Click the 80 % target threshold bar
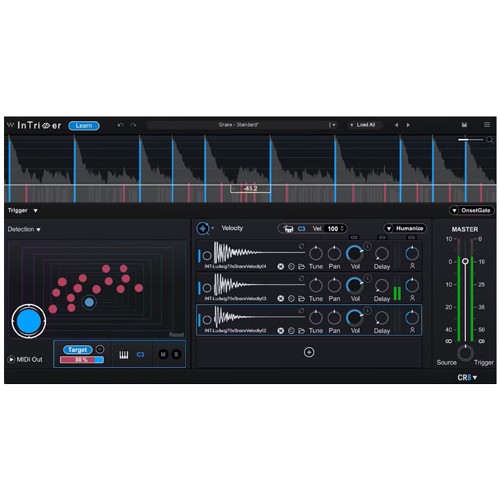The width and height of the screenshot is (500, 500). pos(82,360)
